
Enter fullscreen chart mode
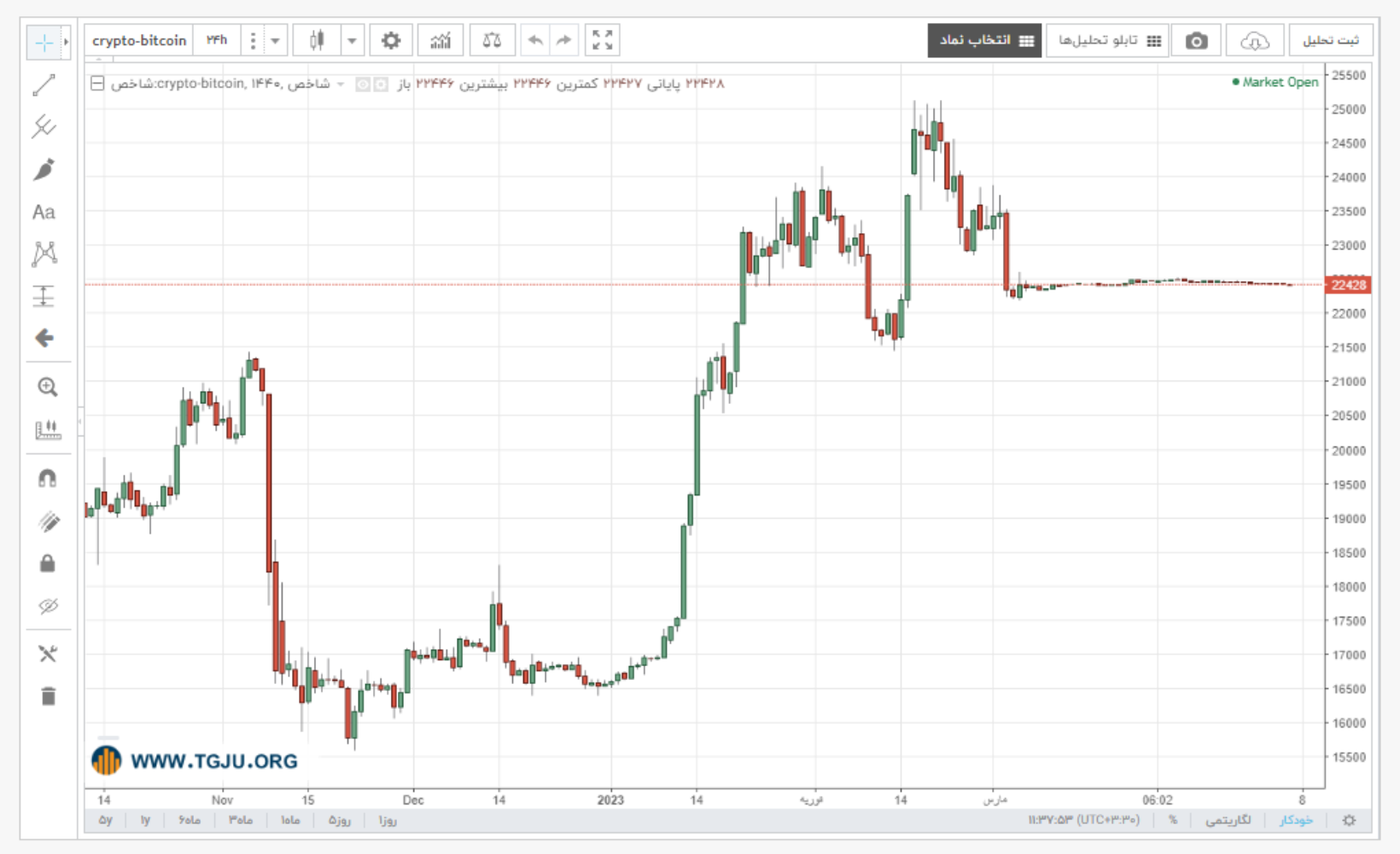click(603, 40)
